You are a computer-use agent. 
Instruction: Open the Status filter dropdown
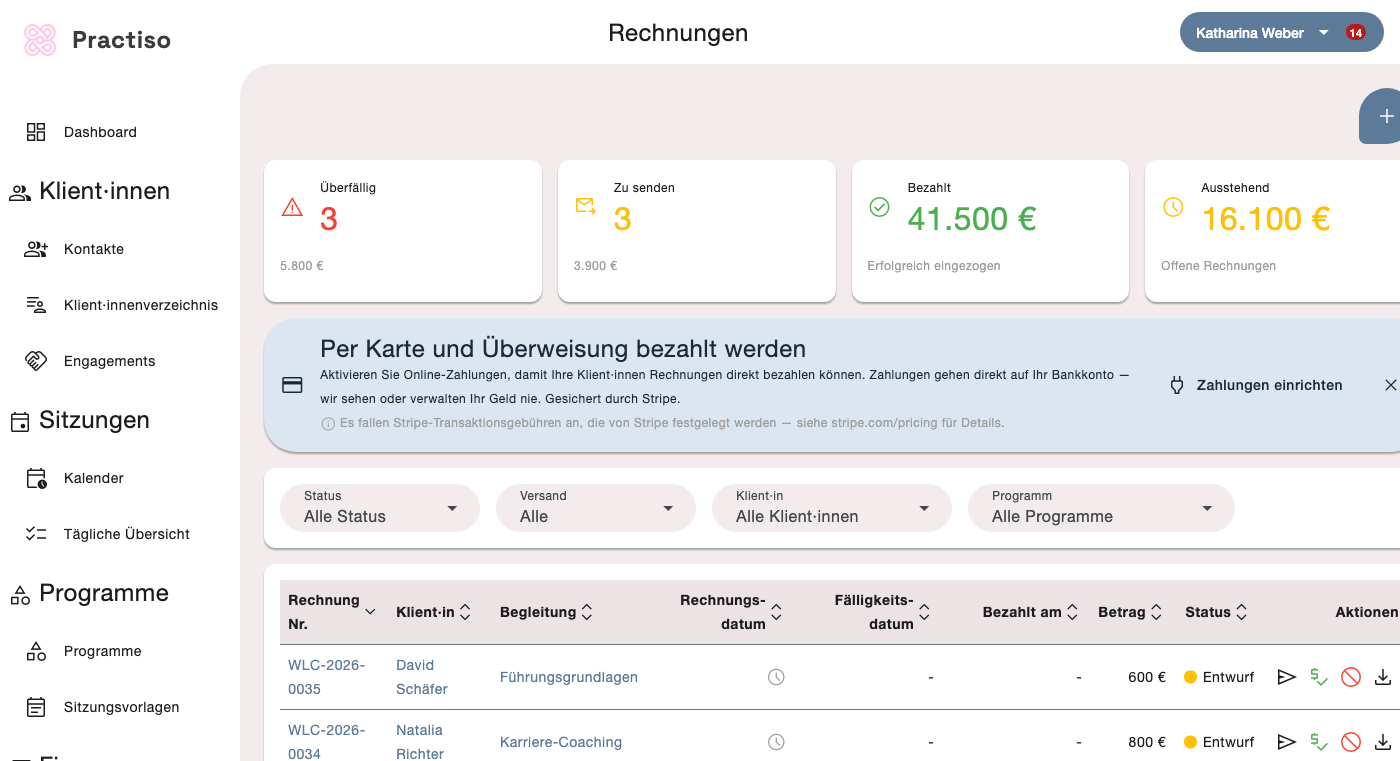coord(380,508)
